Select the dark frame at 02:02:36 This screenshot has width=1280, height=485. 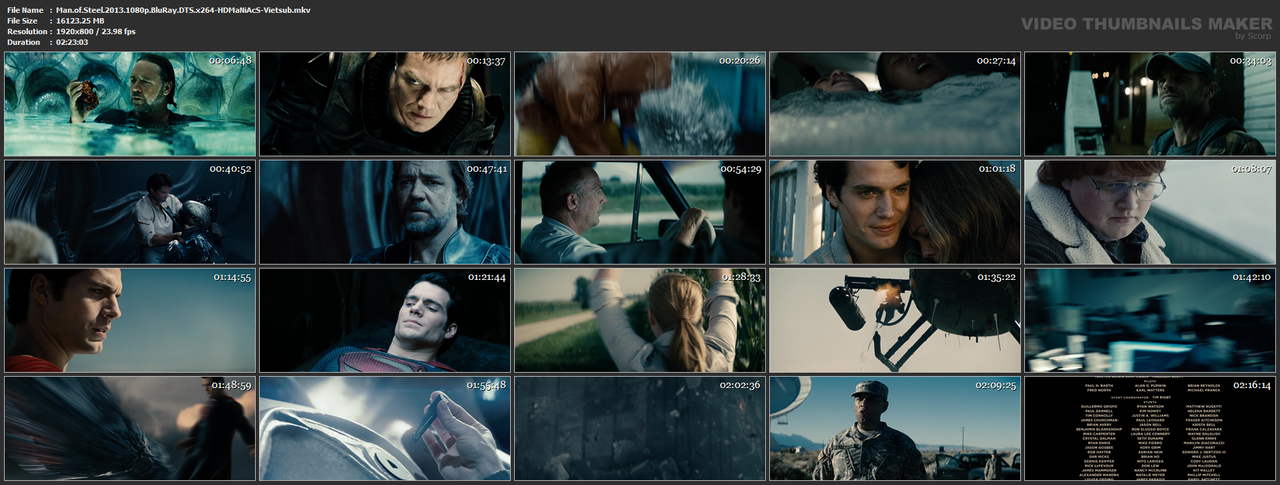639,428
